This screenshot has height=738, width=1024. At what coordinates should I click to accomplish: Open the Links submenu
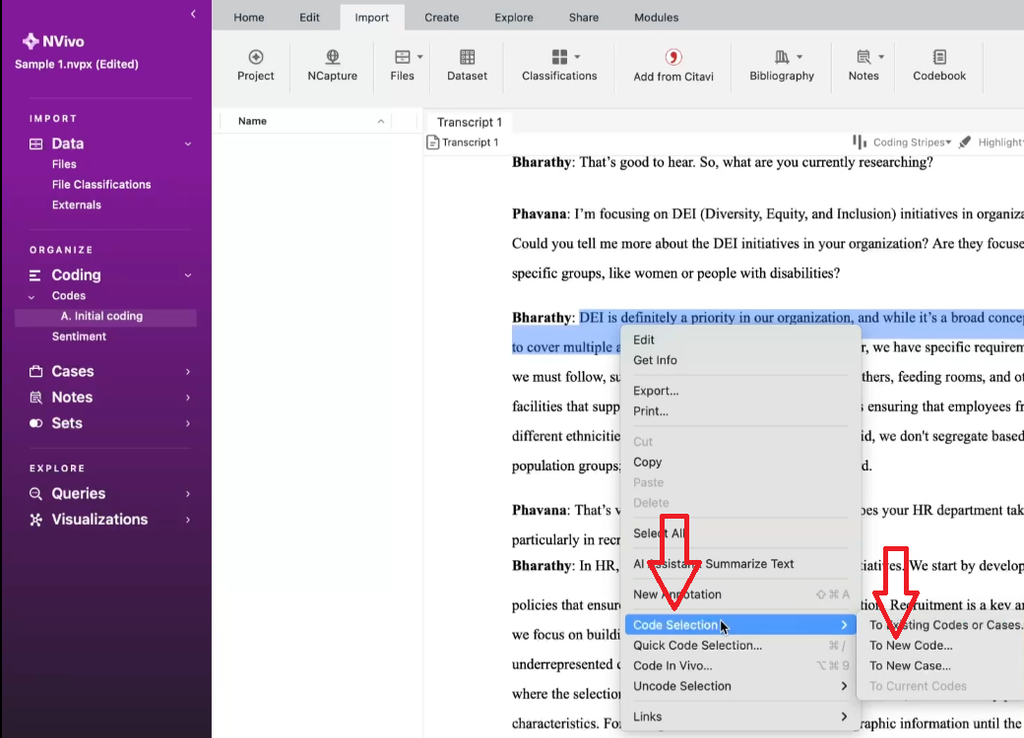[740, 716]
